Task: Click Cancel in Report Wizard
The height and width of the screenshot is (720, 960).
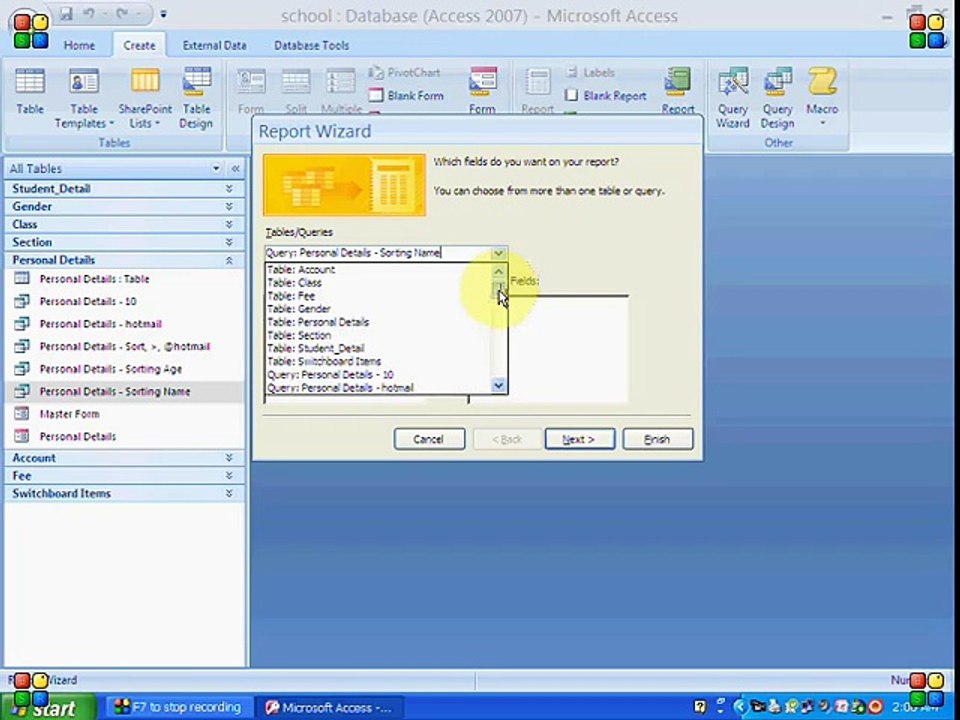Action: click(x=429, y=439)
